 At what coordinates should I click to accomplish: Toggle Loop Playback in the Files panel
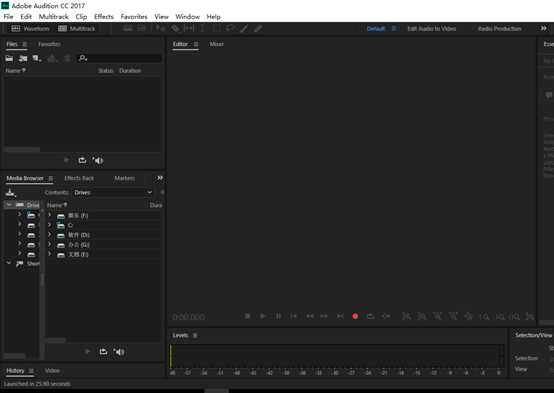pos(82,160)
